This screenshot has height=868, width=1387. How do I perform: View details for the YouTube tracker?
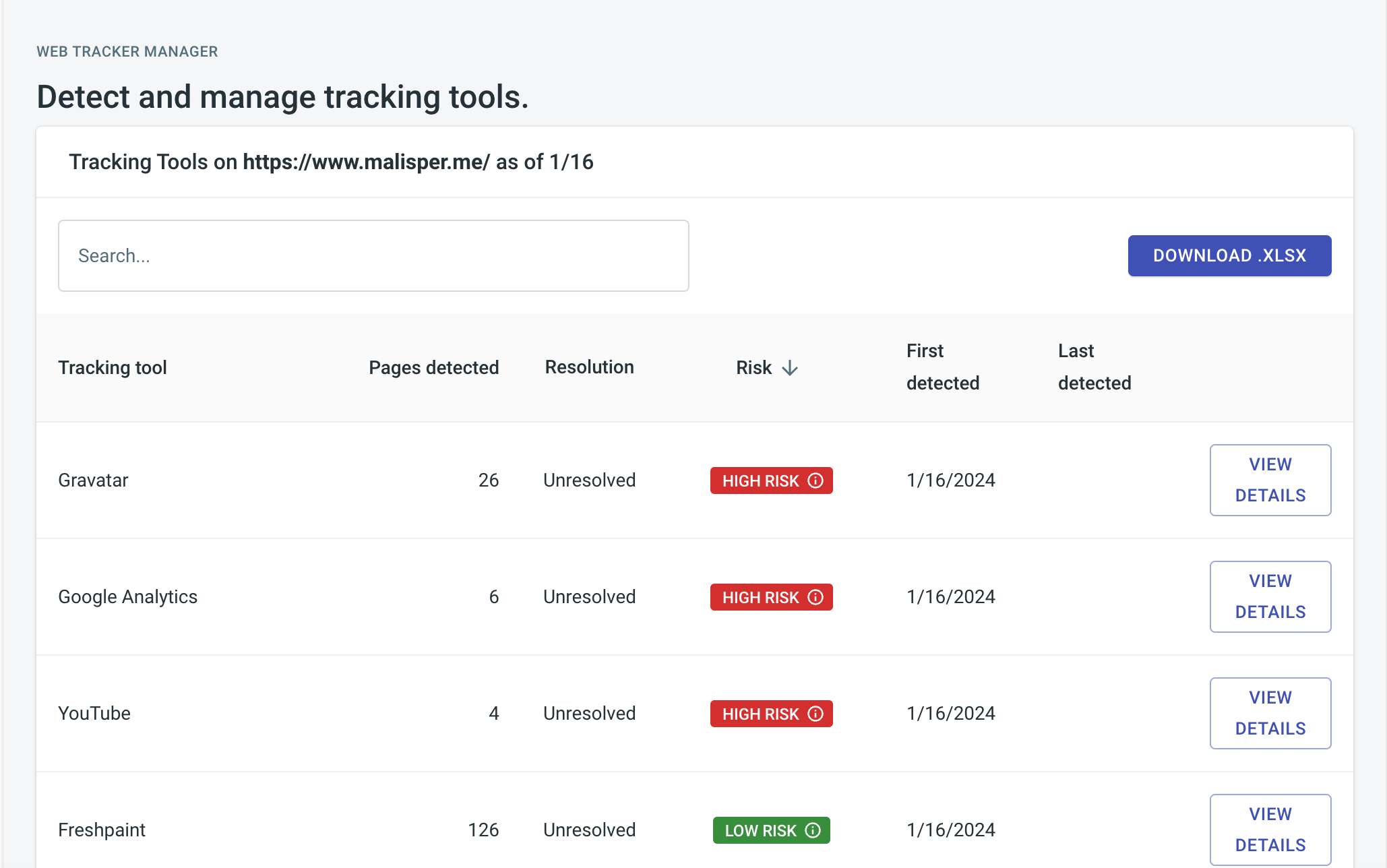pos(1270,713)
